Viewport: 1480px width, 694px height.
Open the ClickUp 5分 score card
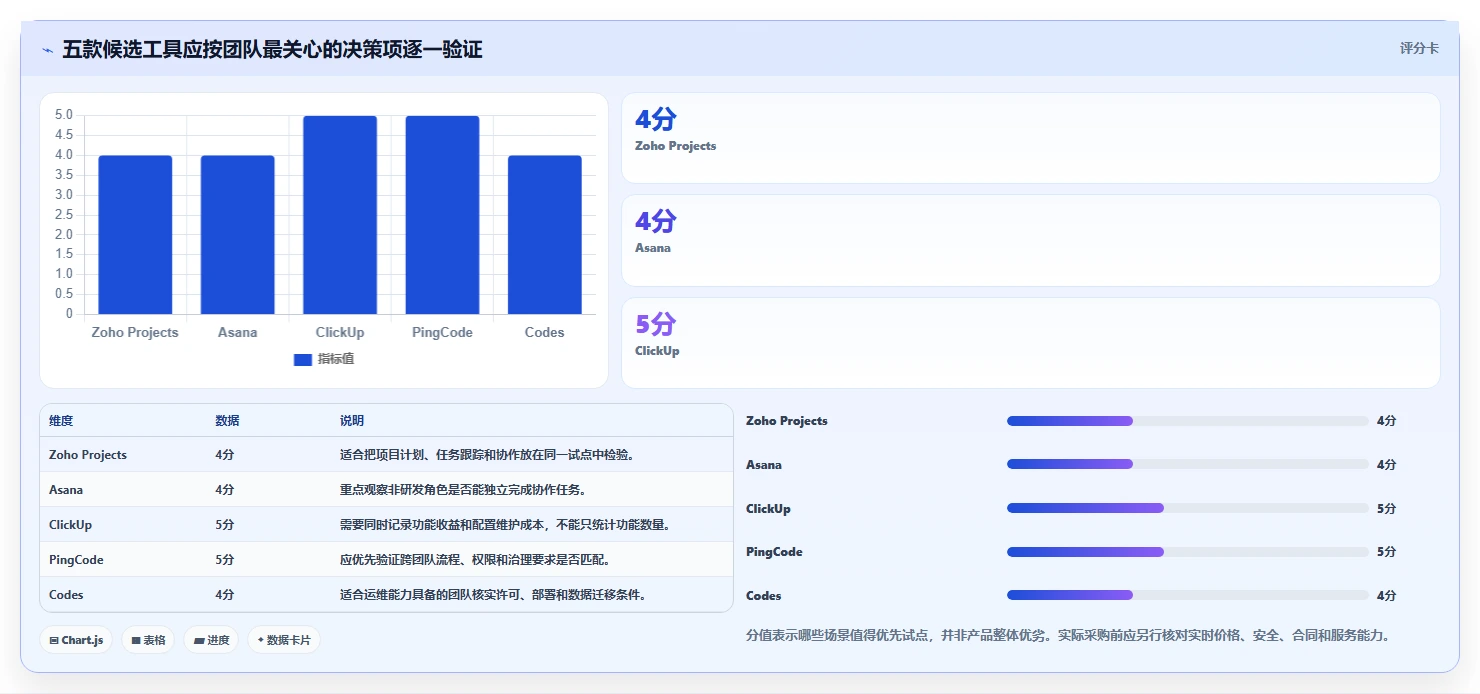tap(1030, 343)
